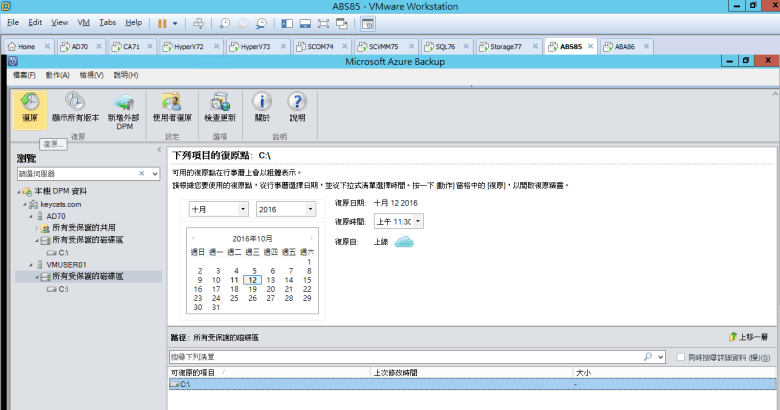This screenshot has width=780, height=410.
Task: Open the 動作(A) action menu
Action: coord(59,75)
